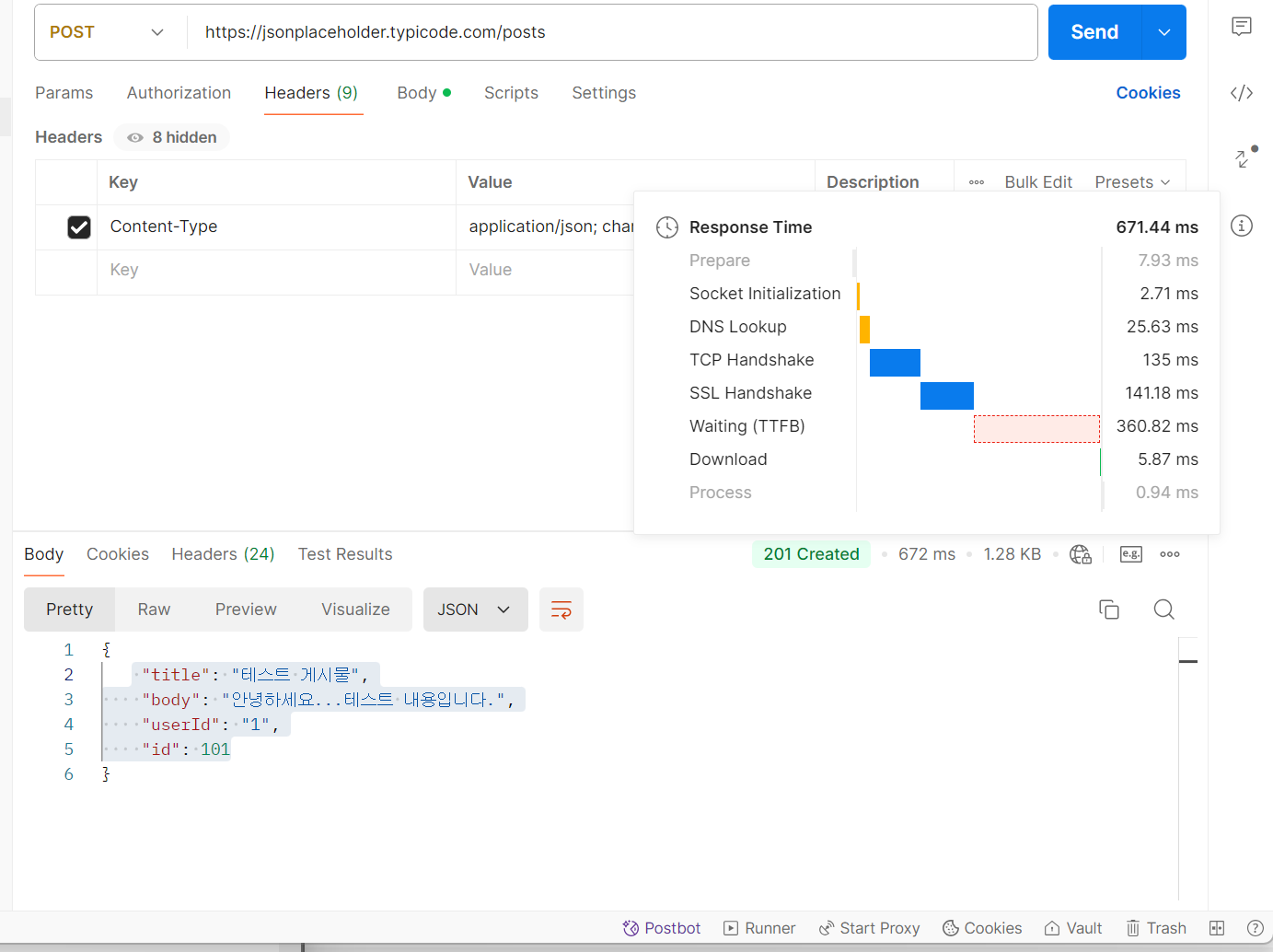1273x952 pixels.
Task: Open Vault in the status bar
Action: tap(1073, 928)
